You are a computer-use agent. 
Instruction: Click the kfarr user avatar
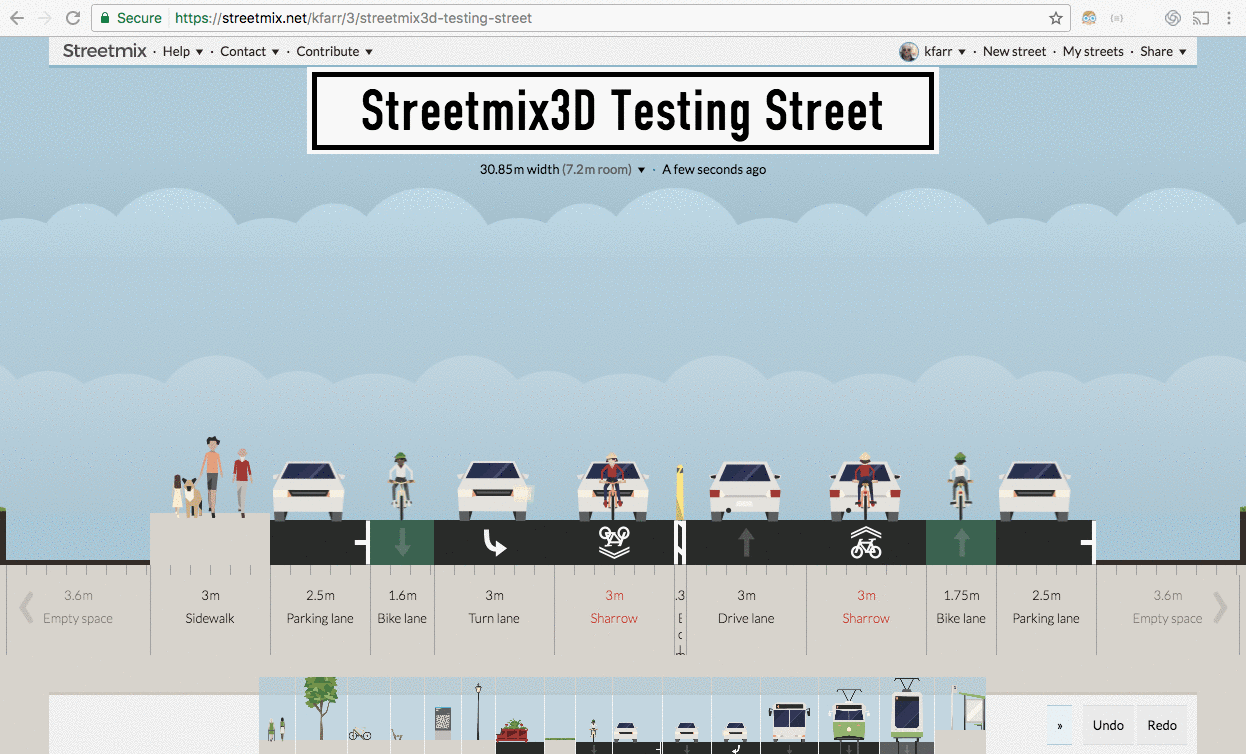[908, 51]
